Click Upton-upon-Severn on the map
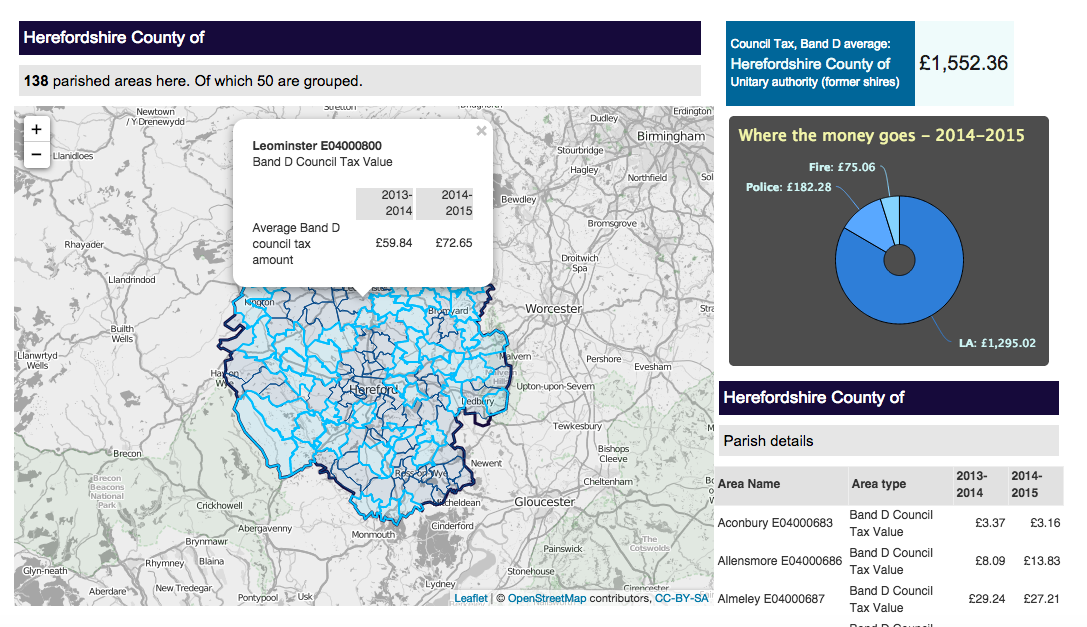The width and height of the screenshot is (1087, 627). click(555, 386)
